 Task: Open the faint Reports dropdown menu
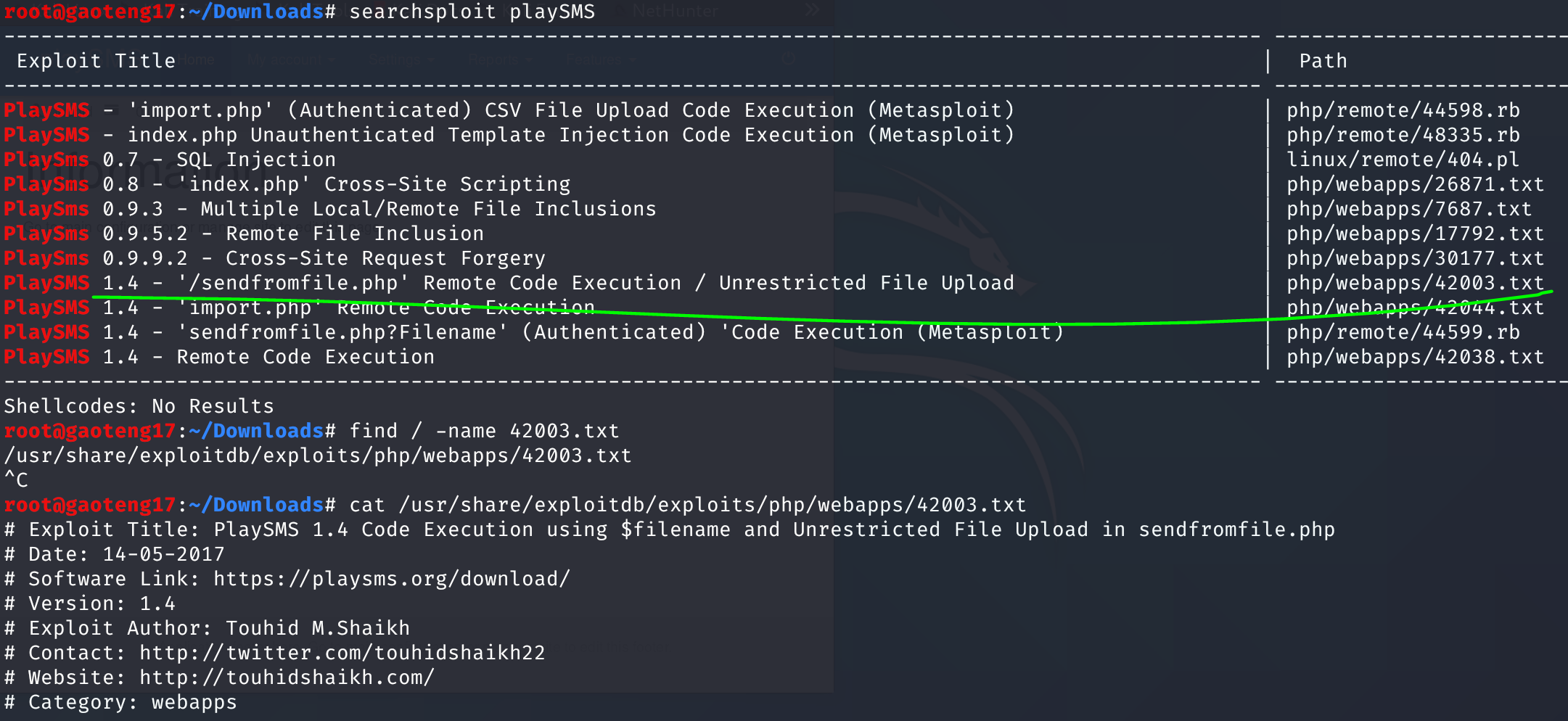coord(500,60)
